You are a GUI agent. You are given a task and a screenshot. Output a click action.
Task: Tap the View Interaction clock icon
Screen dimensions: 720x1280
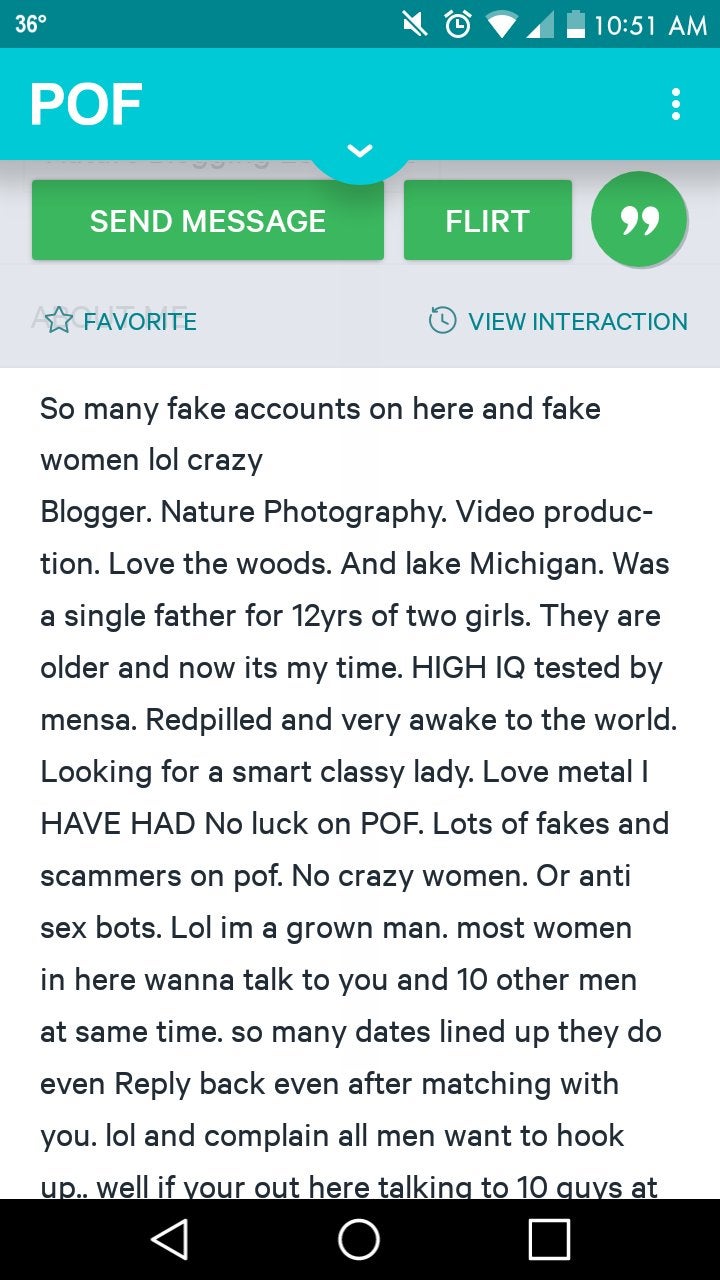tap(442, 321)
